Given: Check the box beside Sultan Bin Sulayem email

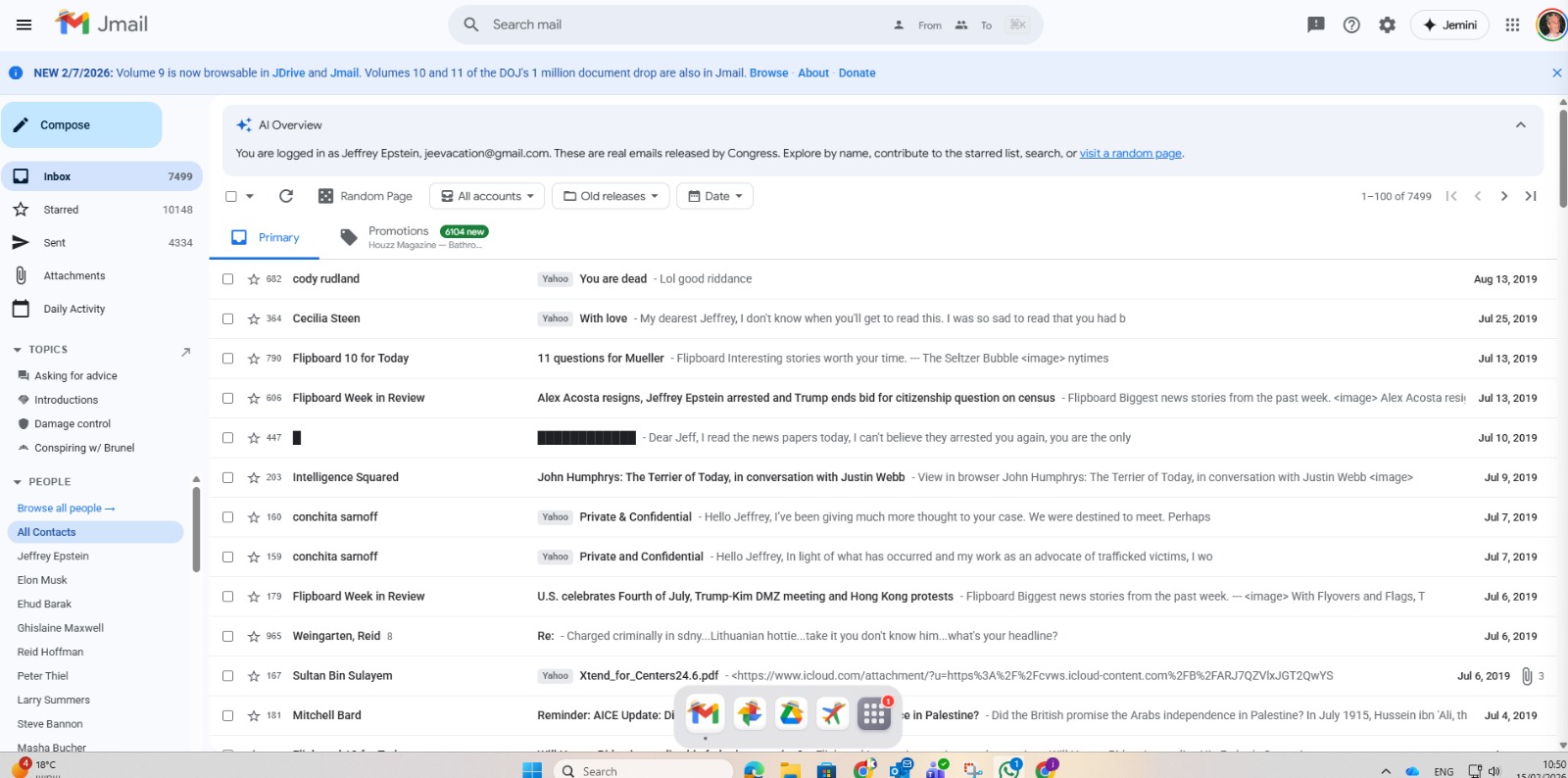Looking at the screenshot, I should click(228, 676).
